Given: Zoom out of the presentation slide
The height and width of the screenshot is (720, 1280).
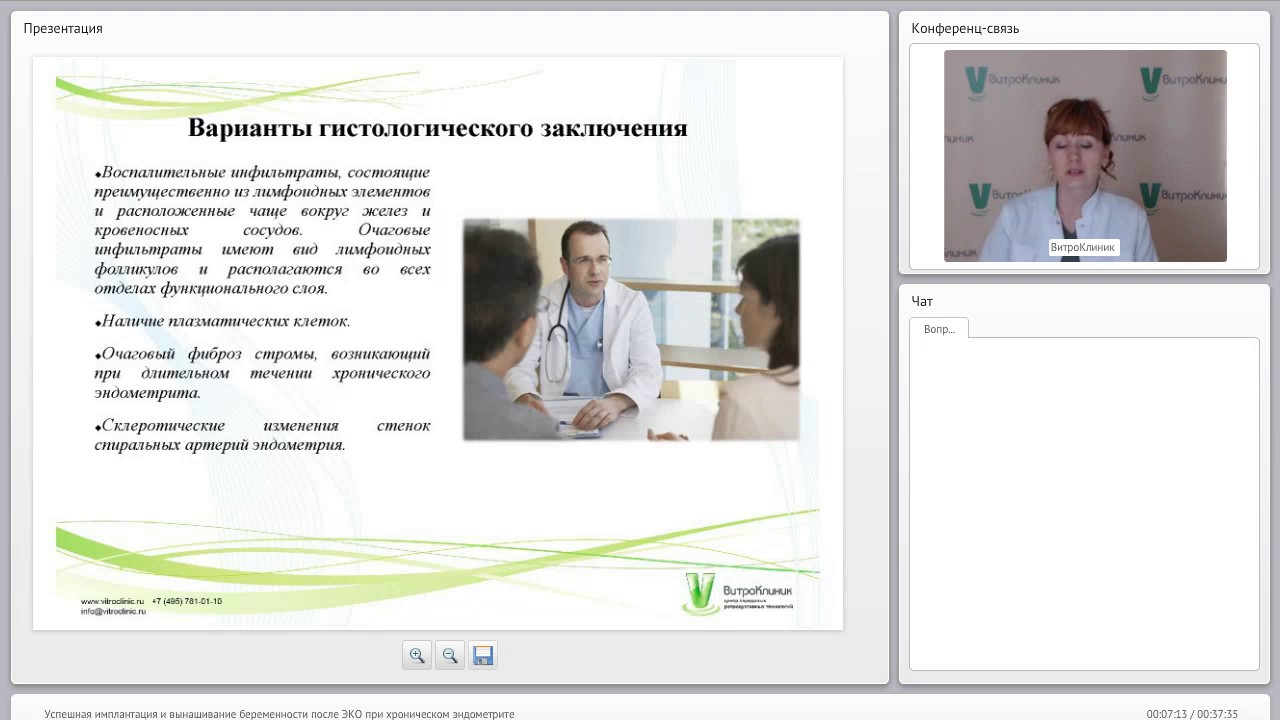Looking at the screenshot, I should 450,655.
